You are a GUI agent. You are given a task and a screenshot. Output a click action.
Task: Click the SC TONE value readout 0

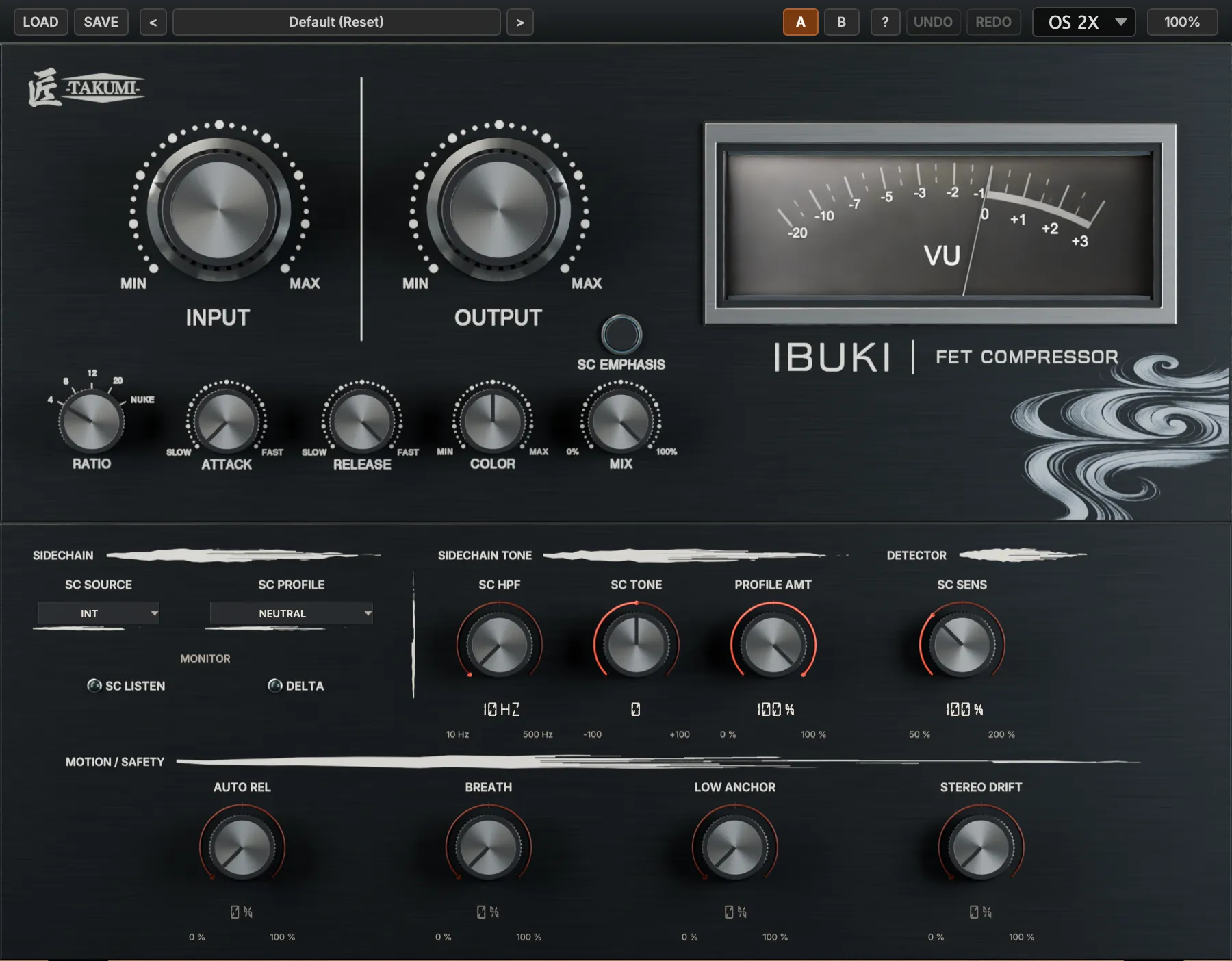(x=636, y=709)
